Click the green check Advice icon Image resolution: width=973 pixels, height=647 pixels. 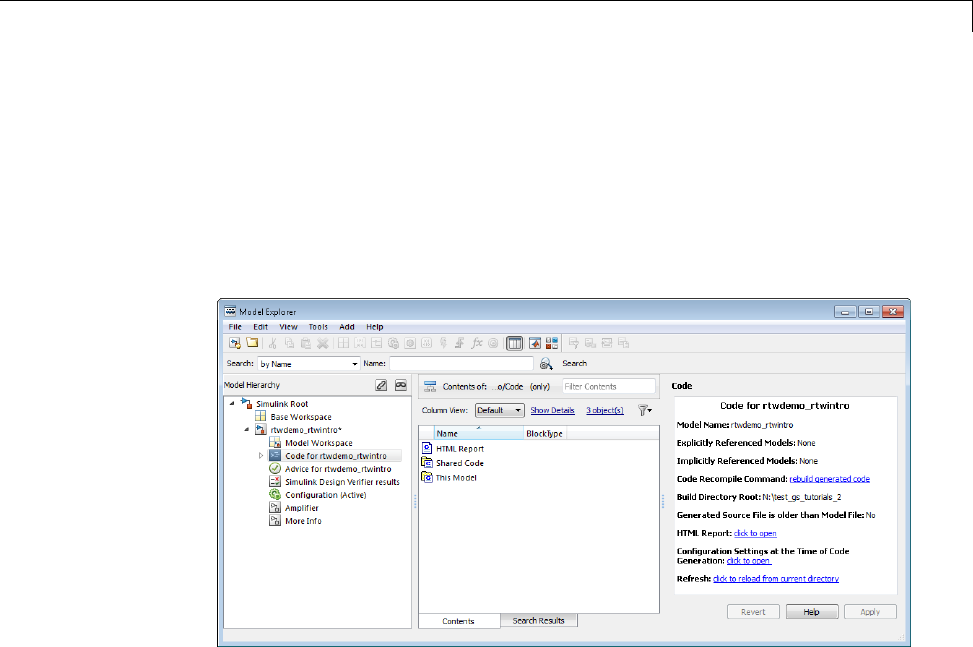click(275, 468)
